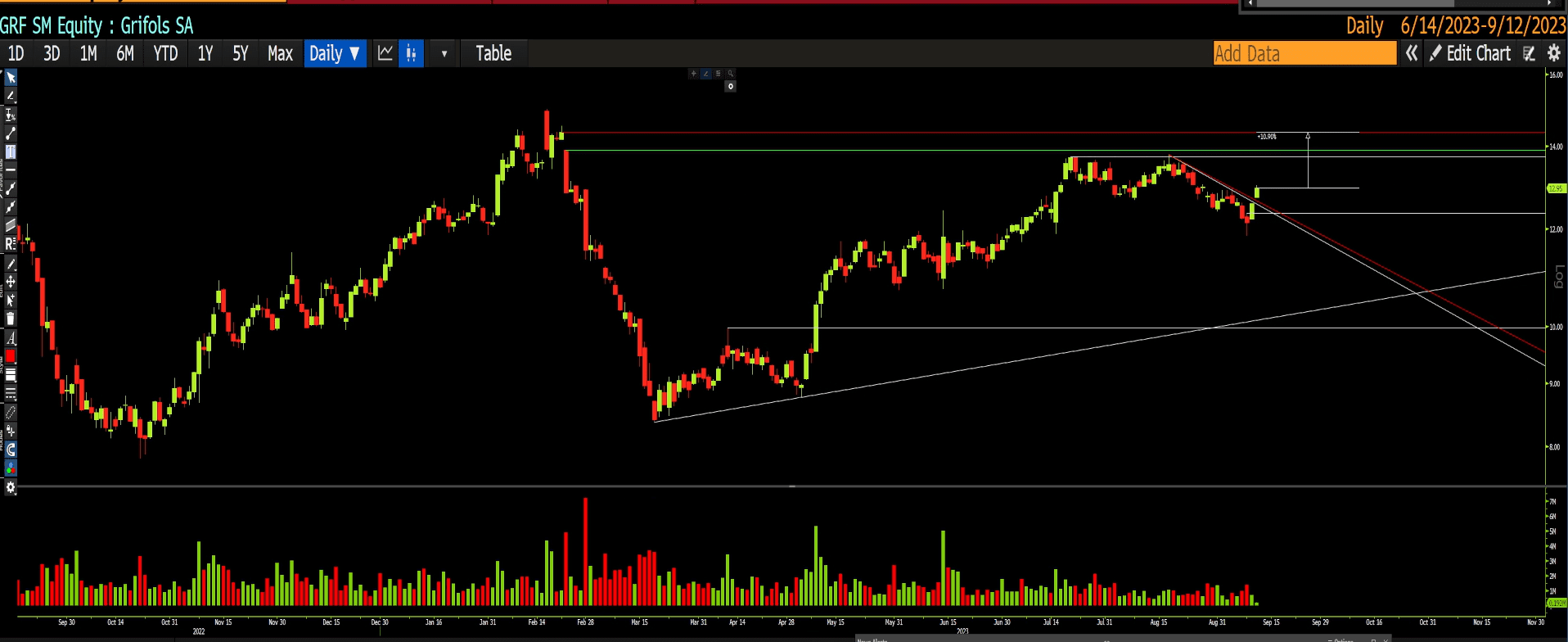The width and height of the screenshot is (1568, 642).
Task: Set range to 5Y
Action: pyautogui.click(x=241, y=54)
